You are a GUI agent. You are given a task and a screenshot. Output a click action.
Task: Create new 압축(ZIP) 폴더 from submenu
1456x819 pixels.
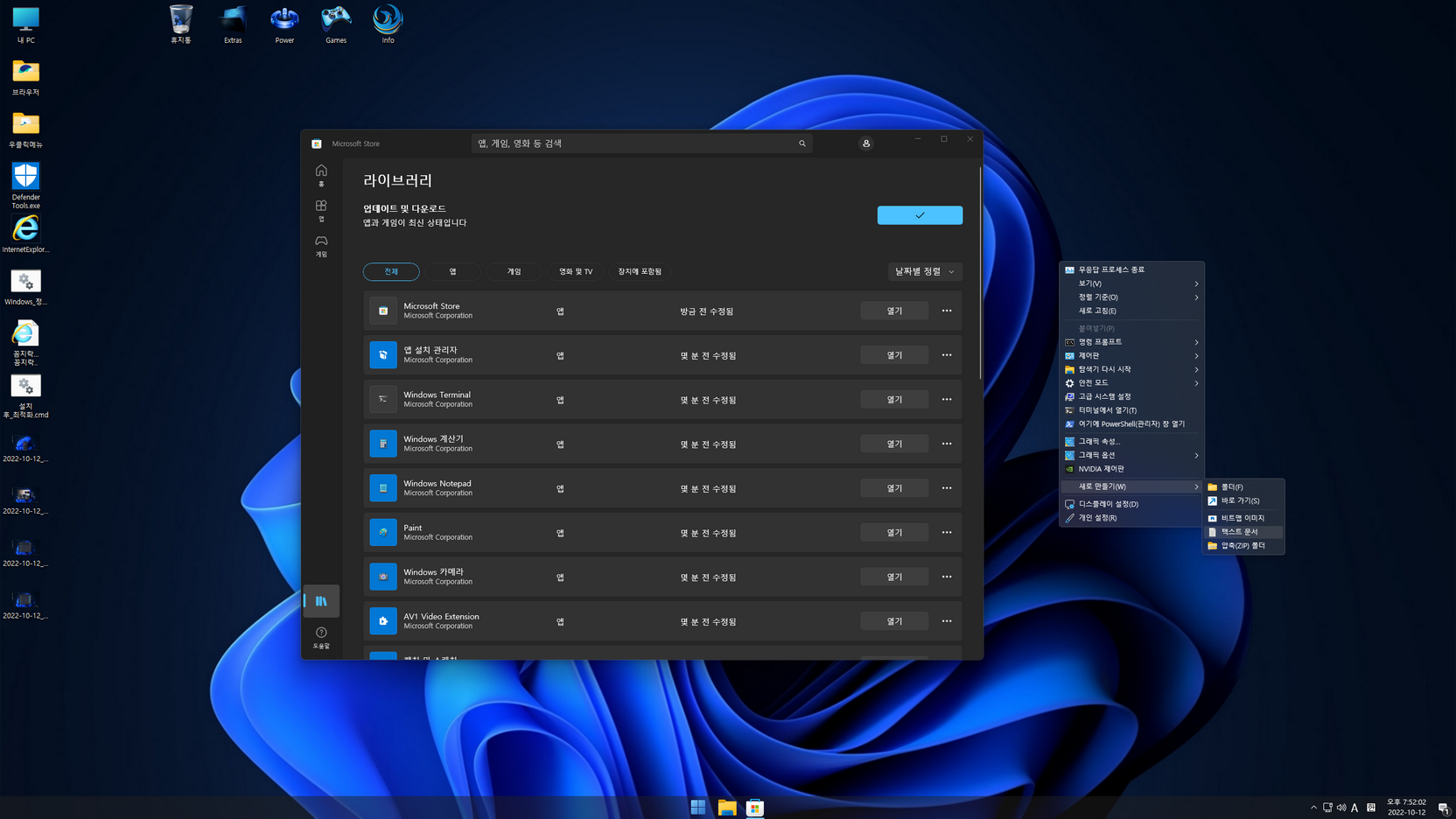(x=1244, y=546)
